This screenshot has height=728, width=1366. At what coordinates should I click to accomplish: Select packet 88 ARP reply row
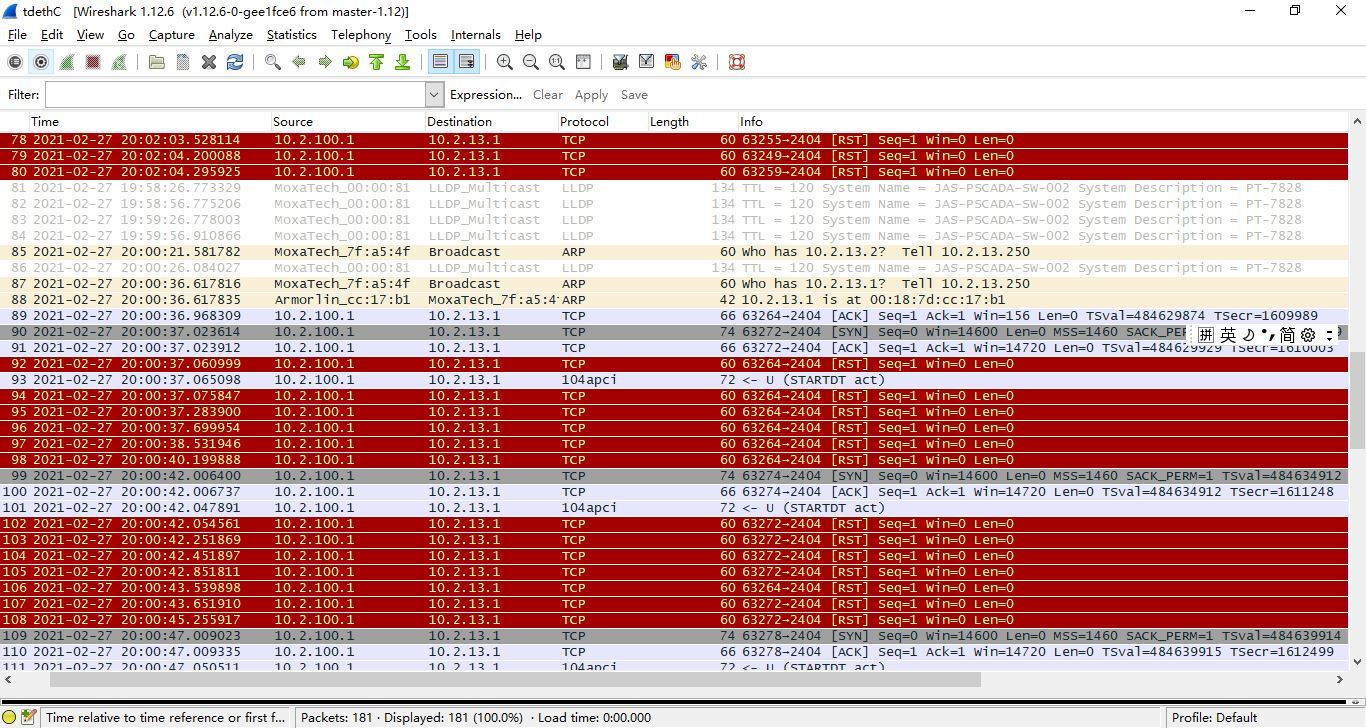click(x=674, y=300)
